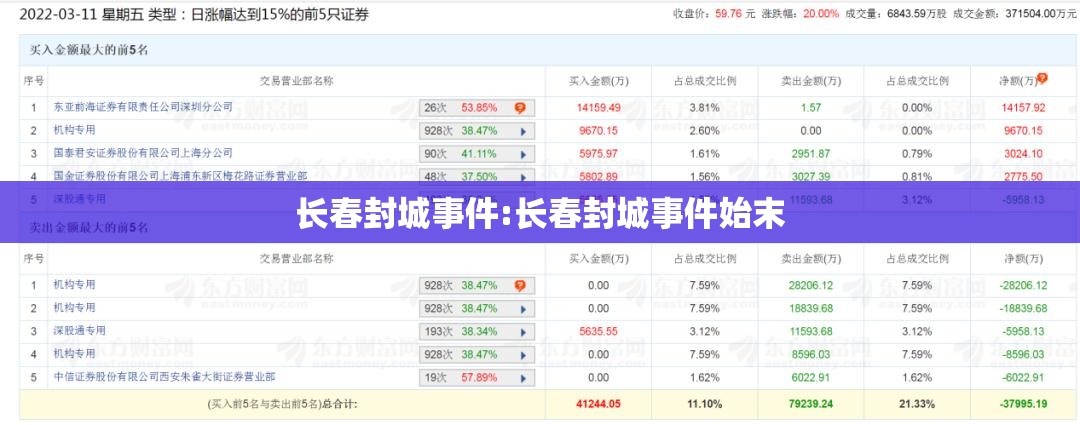Click the total ratio 21.33%
Image resolution: width=1080 pixels, height=425 pixels.
917,404
